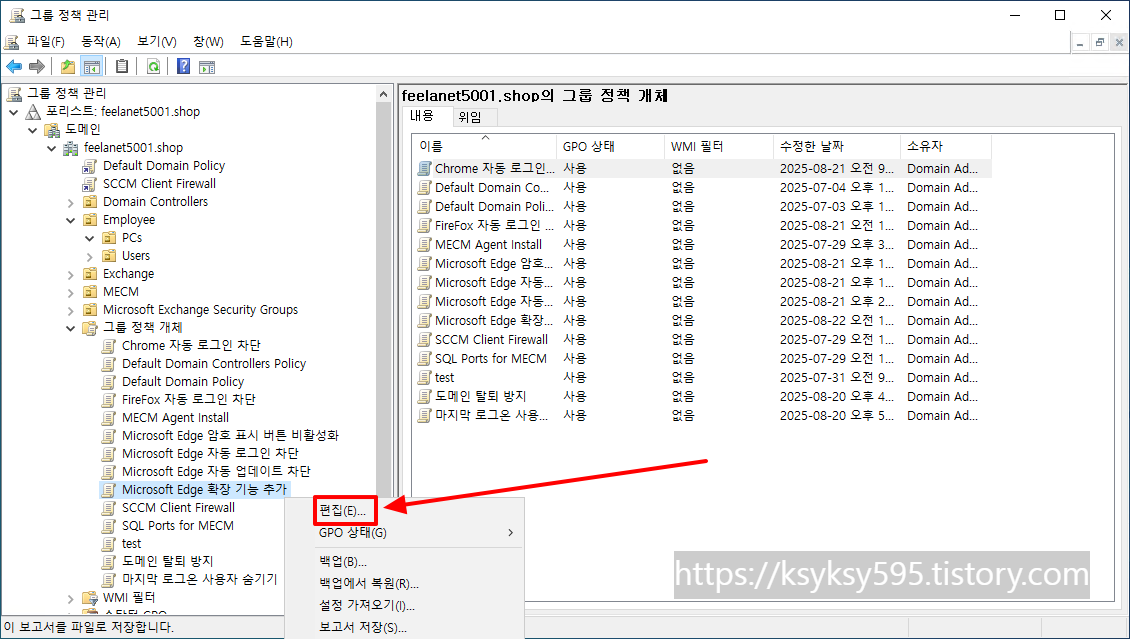
Task: Collapse the feelanet5001.shop domain node
Action: click(x=51, y=148)
